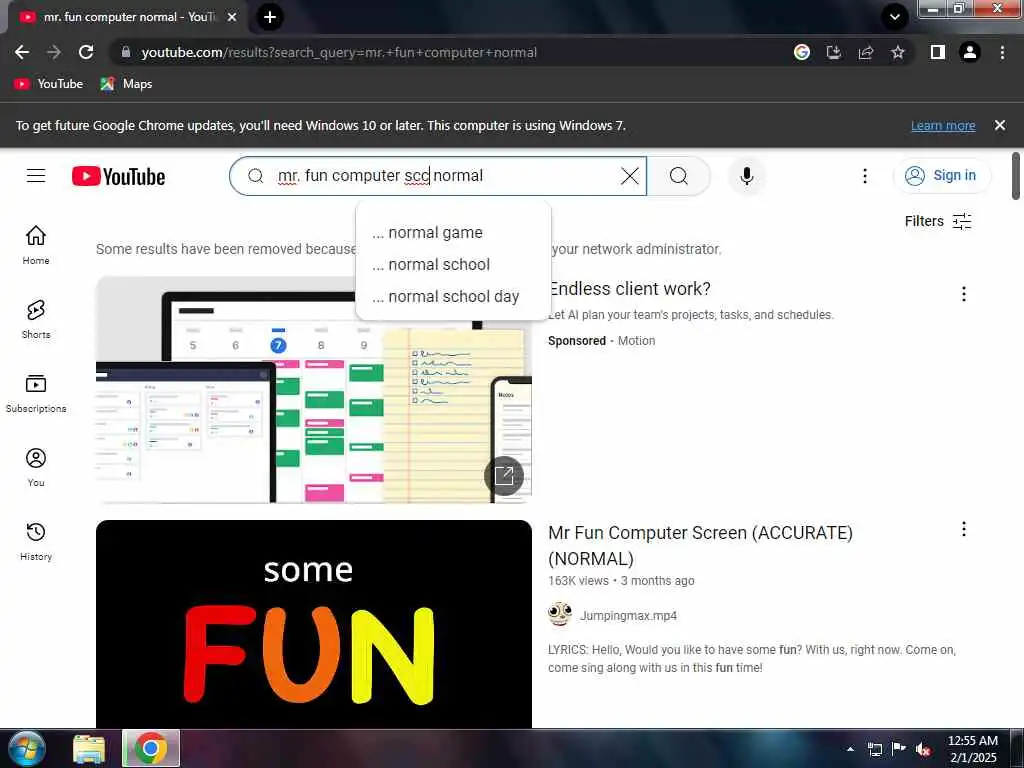Click the page vertical scrollbar

click(x=1016, y=176)
